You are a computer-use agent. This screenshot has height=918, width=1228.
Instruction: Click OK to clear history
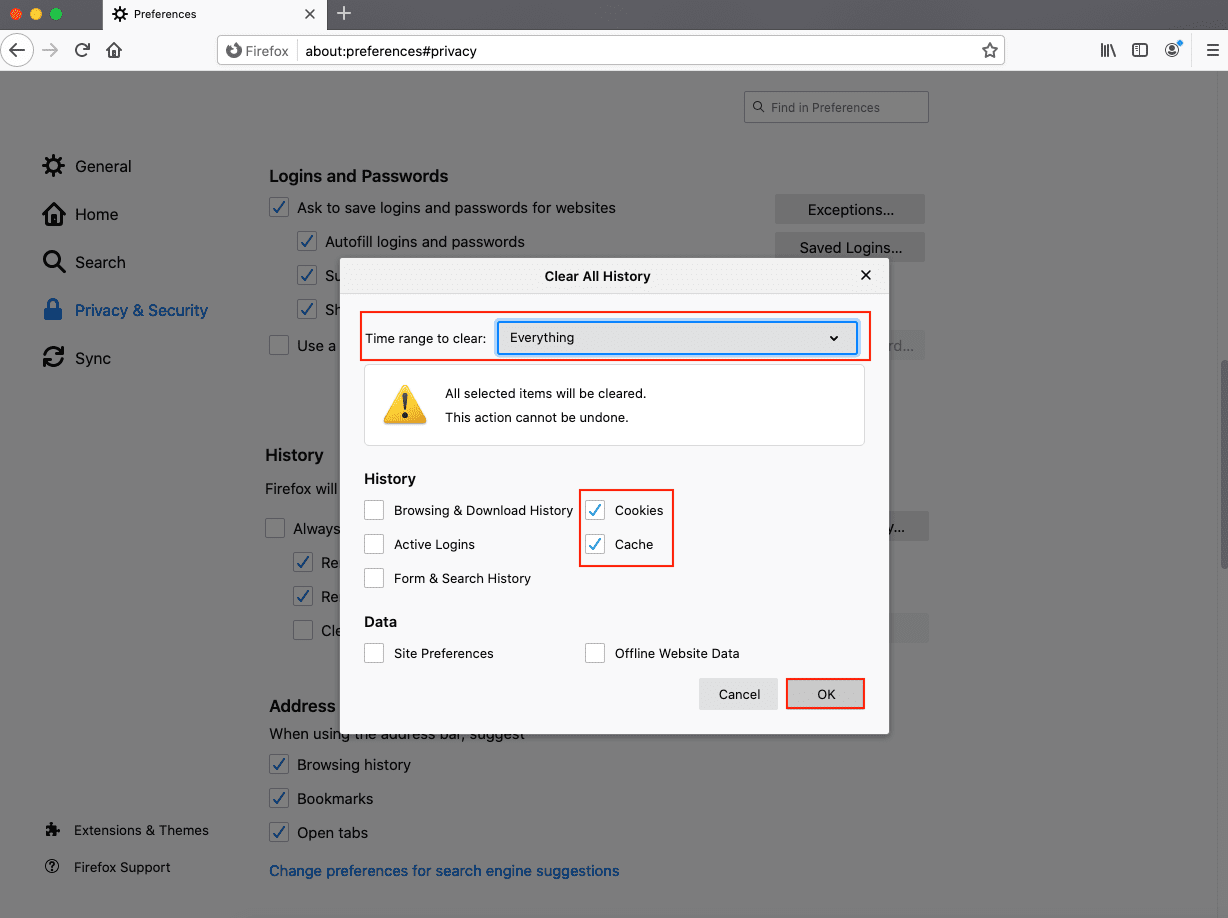(x=825, y=694)
